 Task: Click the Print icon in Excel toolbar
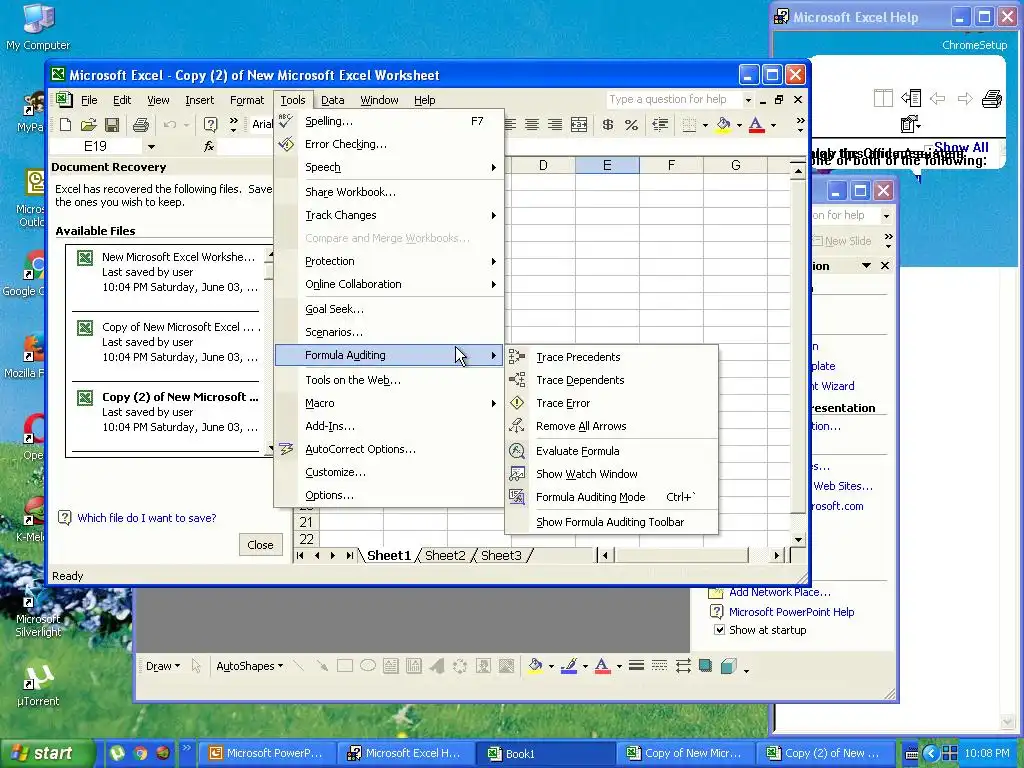(140, 124)
